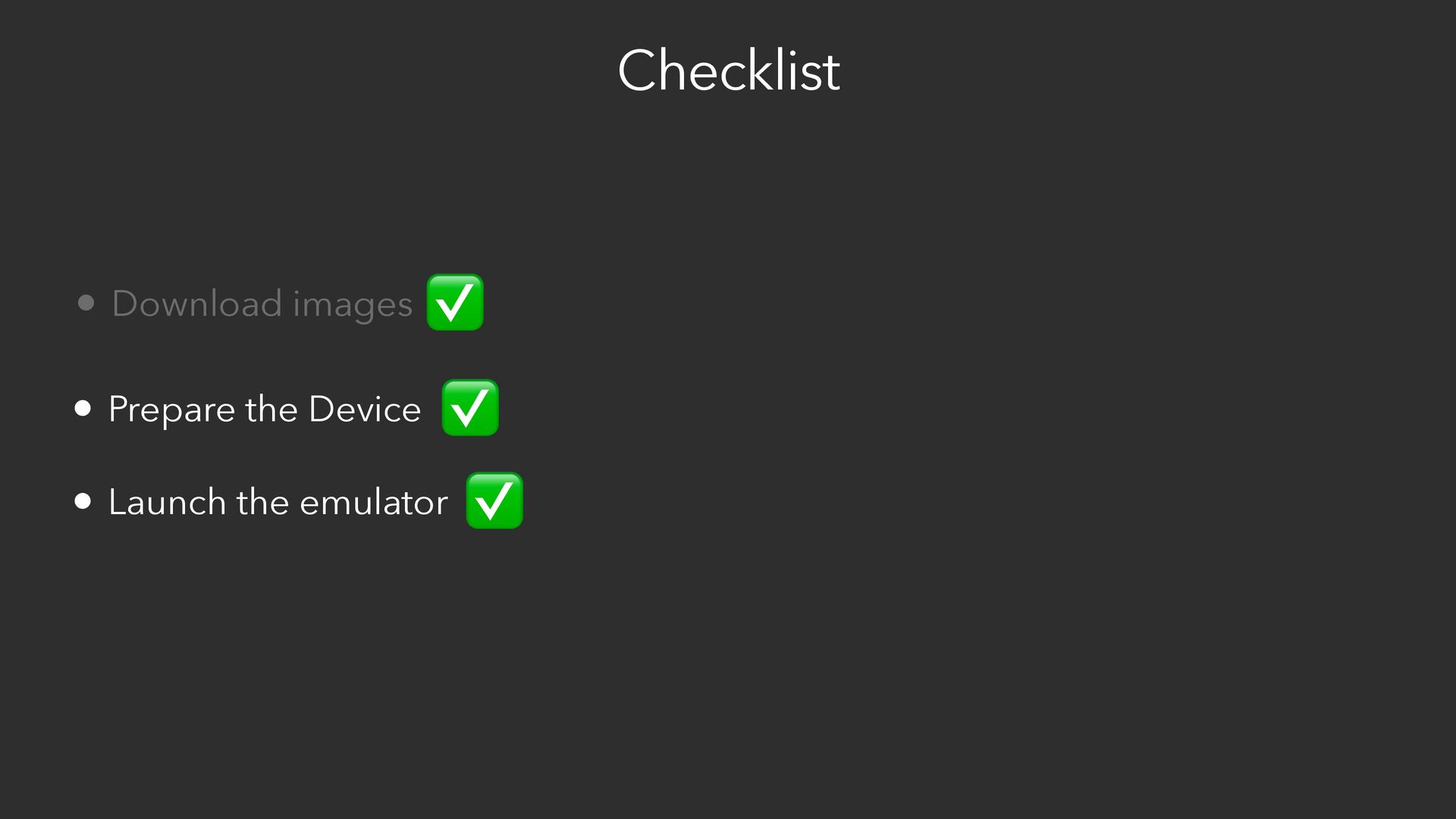Click the word "Device" in second bullet
The image size is (1456, 819).
tap(364, 409)
